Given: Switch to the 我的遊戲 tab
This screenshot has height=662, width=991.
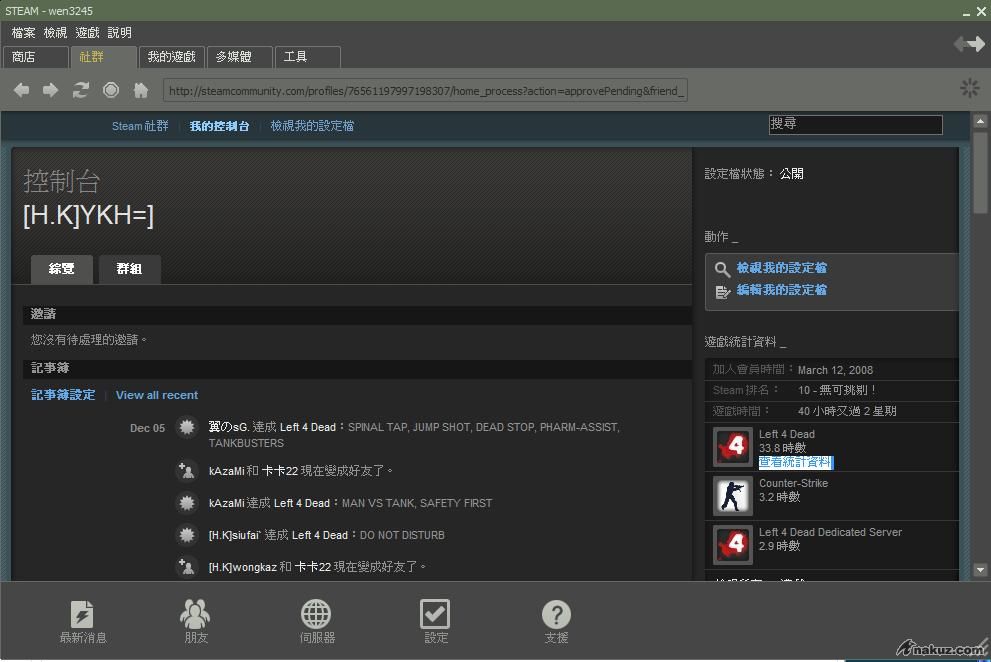Looking at the screenshot, I should tap(171, 57).
